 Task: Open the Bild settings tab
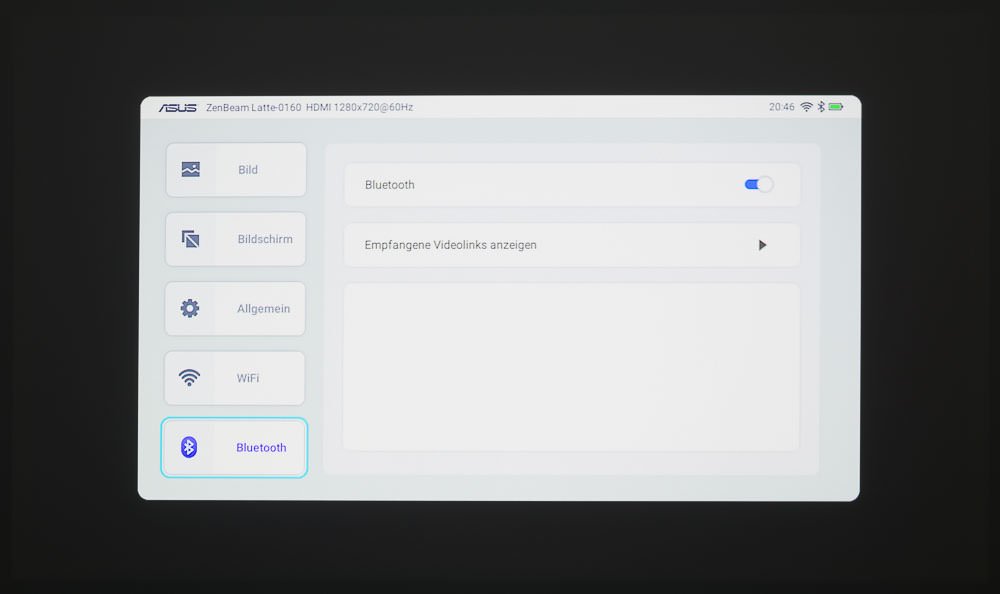[236, 170]
